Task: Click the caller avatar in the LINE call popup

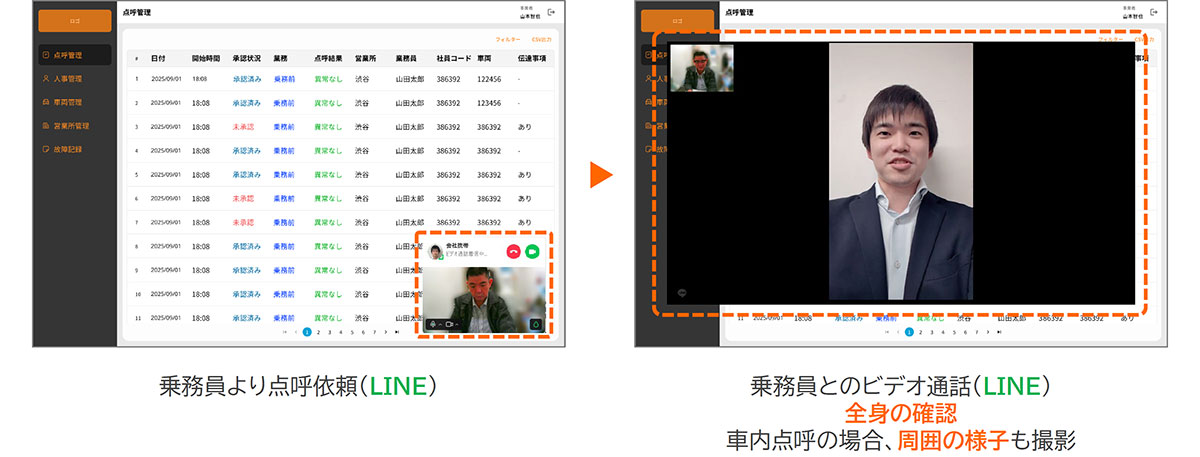Action: pos(436,253)
